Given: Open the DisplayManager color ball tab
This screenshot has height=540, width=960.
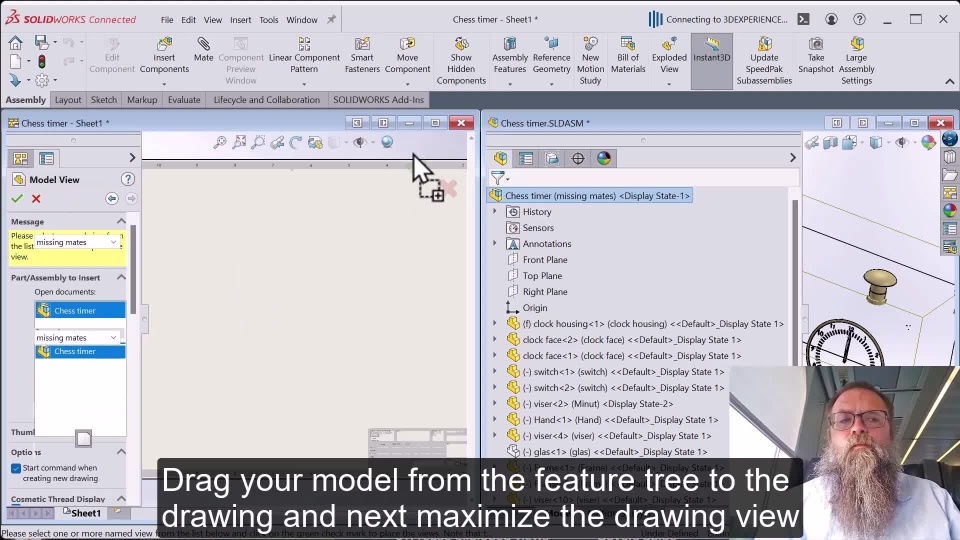Looking at the screenshot, I should coord(604,159).
